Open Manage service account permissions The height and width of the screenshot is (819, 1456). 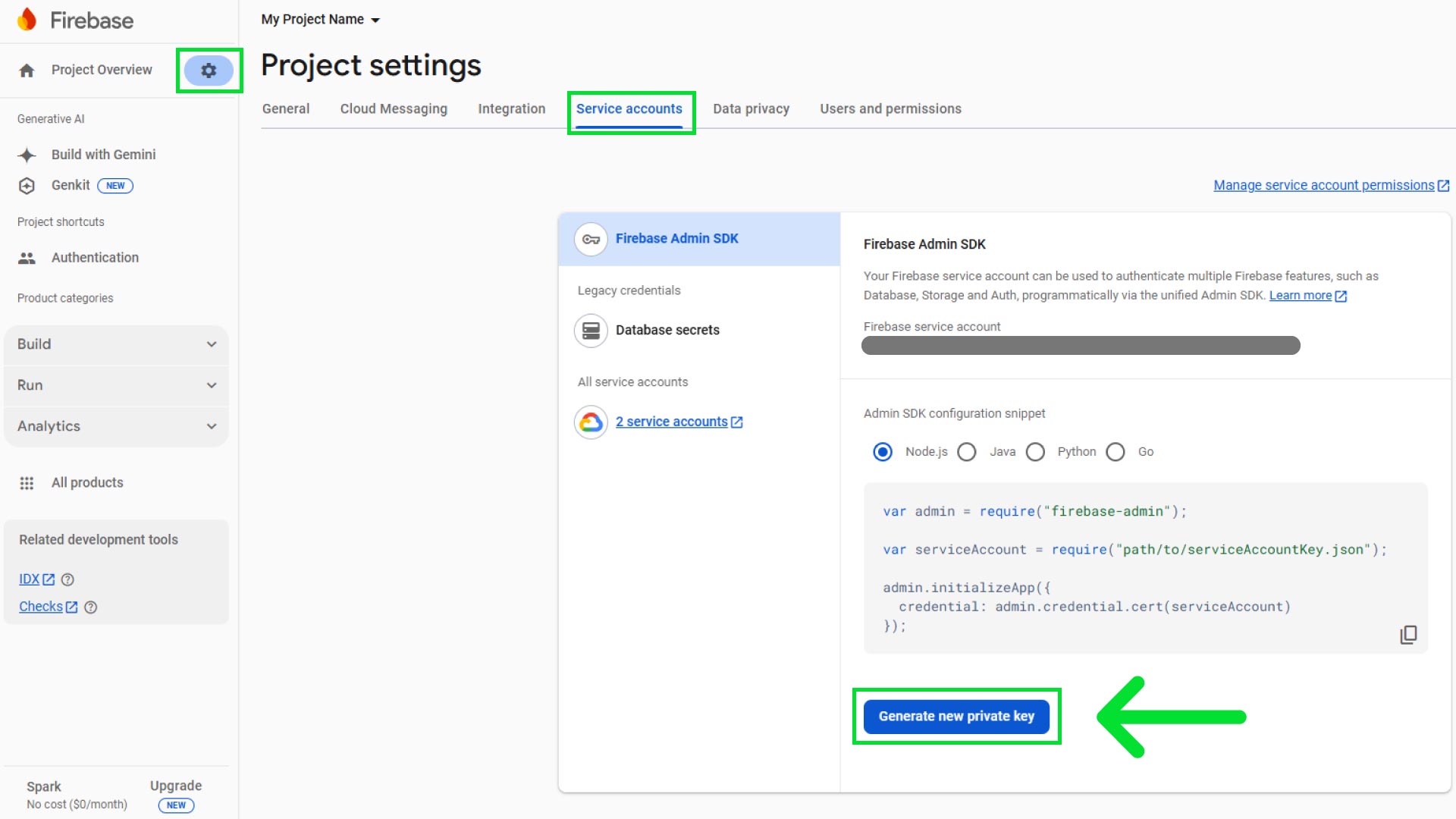click(1323, 185)
